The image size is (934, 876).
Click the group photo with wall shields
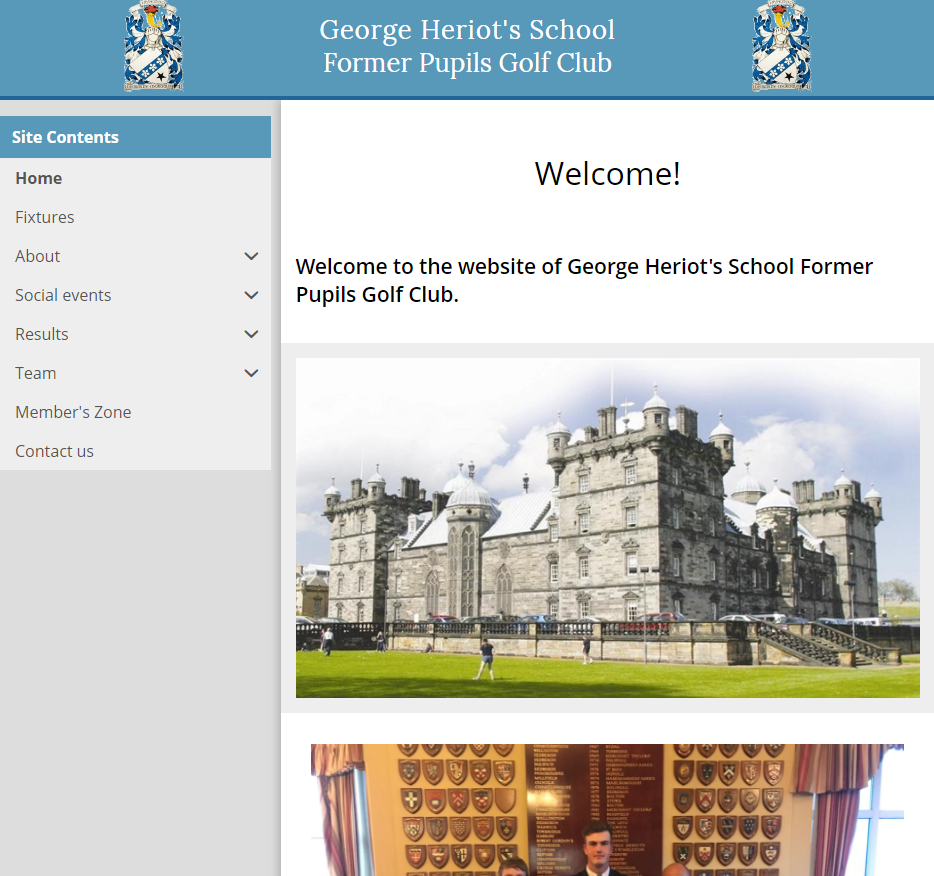point(607,809)
